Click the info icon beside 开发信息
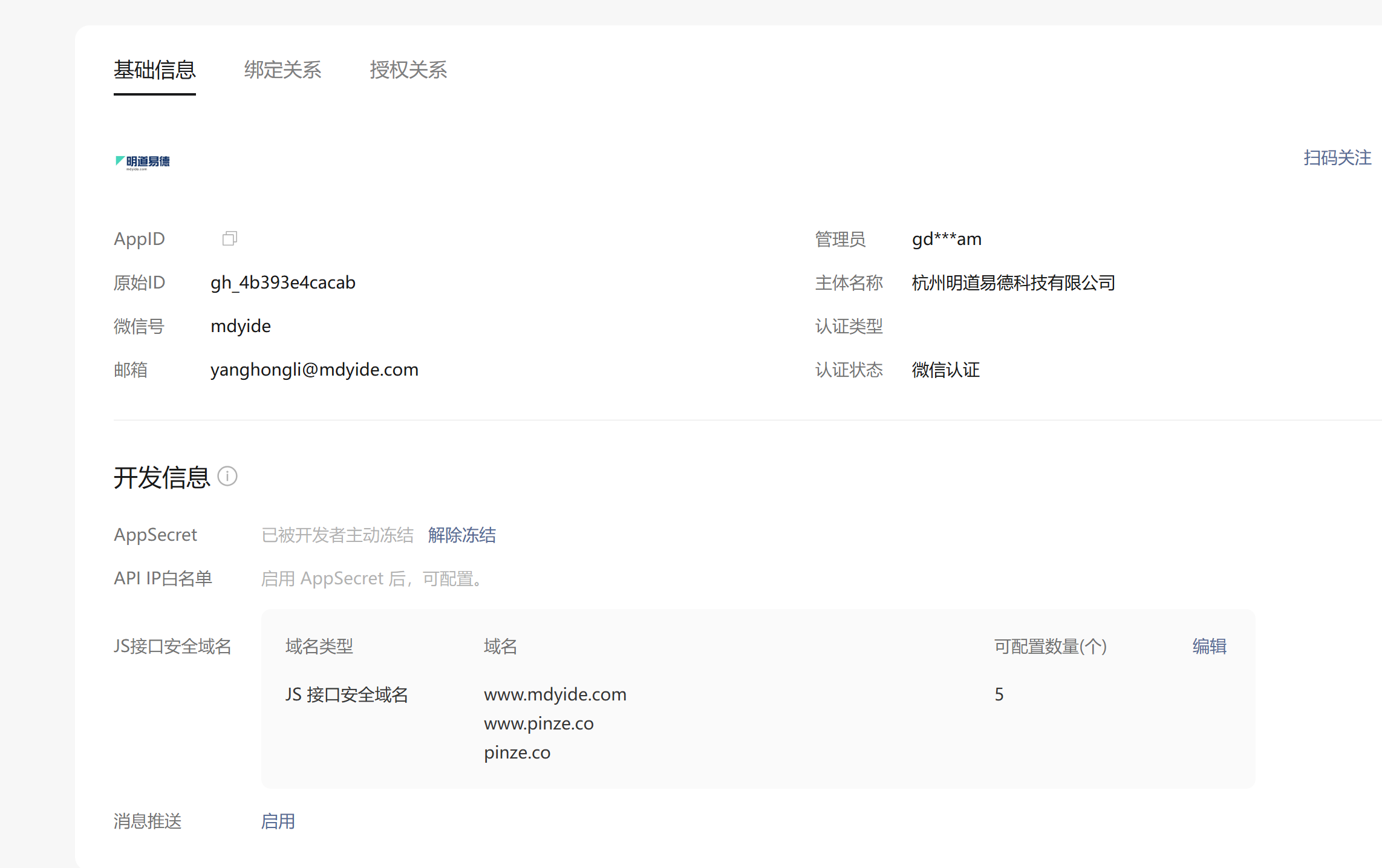This screenshot has height=868, width=1382. tap(227, 477)
